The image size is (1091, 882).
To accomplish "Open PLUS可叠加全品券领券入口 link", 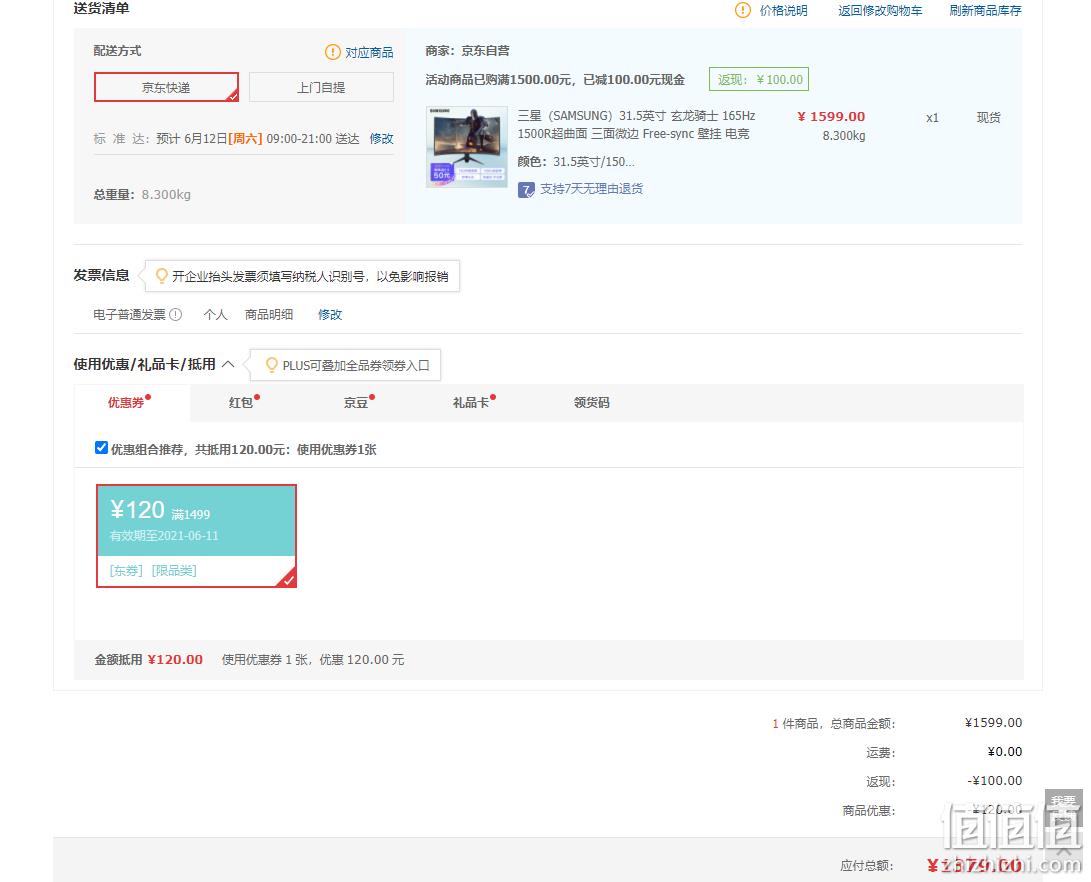I will pos(356,365).
